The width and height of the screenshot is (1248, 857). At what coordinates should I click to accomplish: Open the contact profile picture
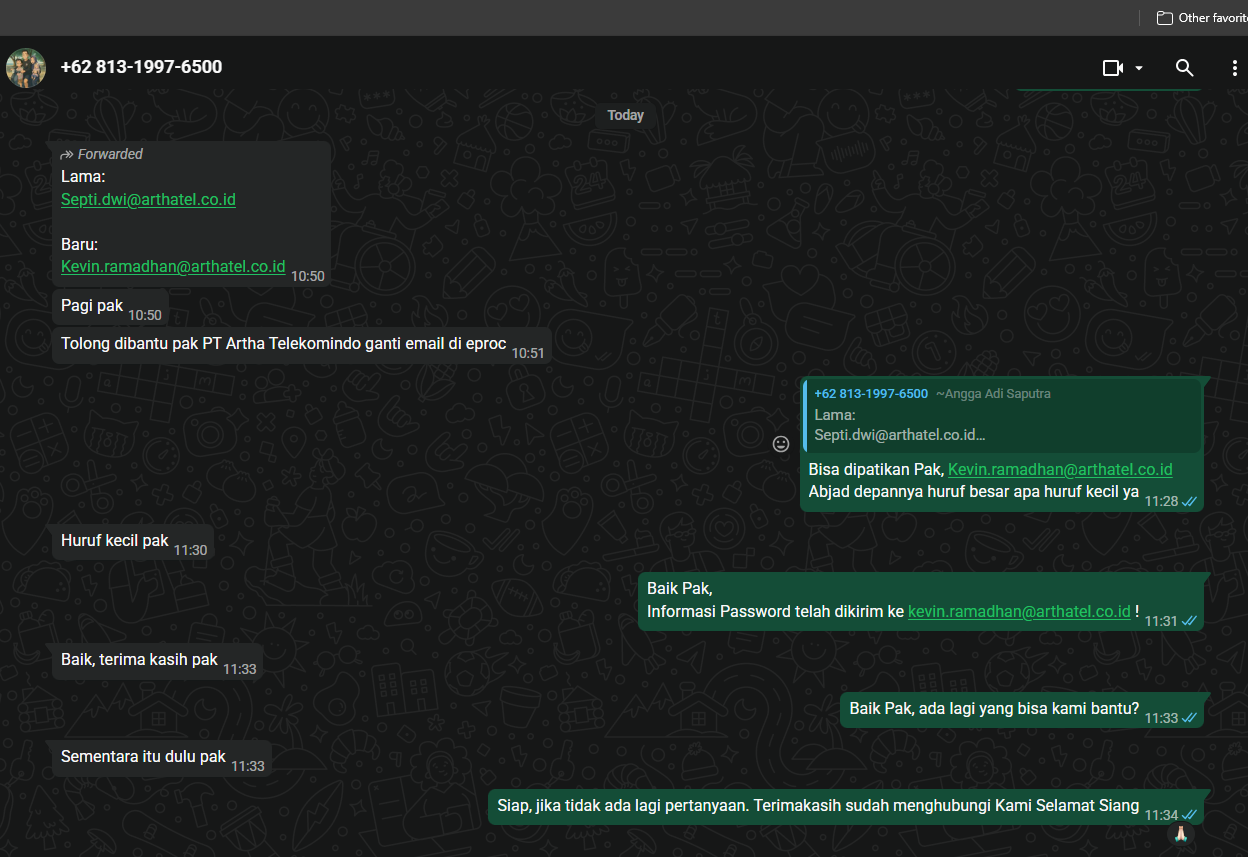coord(26,68)
